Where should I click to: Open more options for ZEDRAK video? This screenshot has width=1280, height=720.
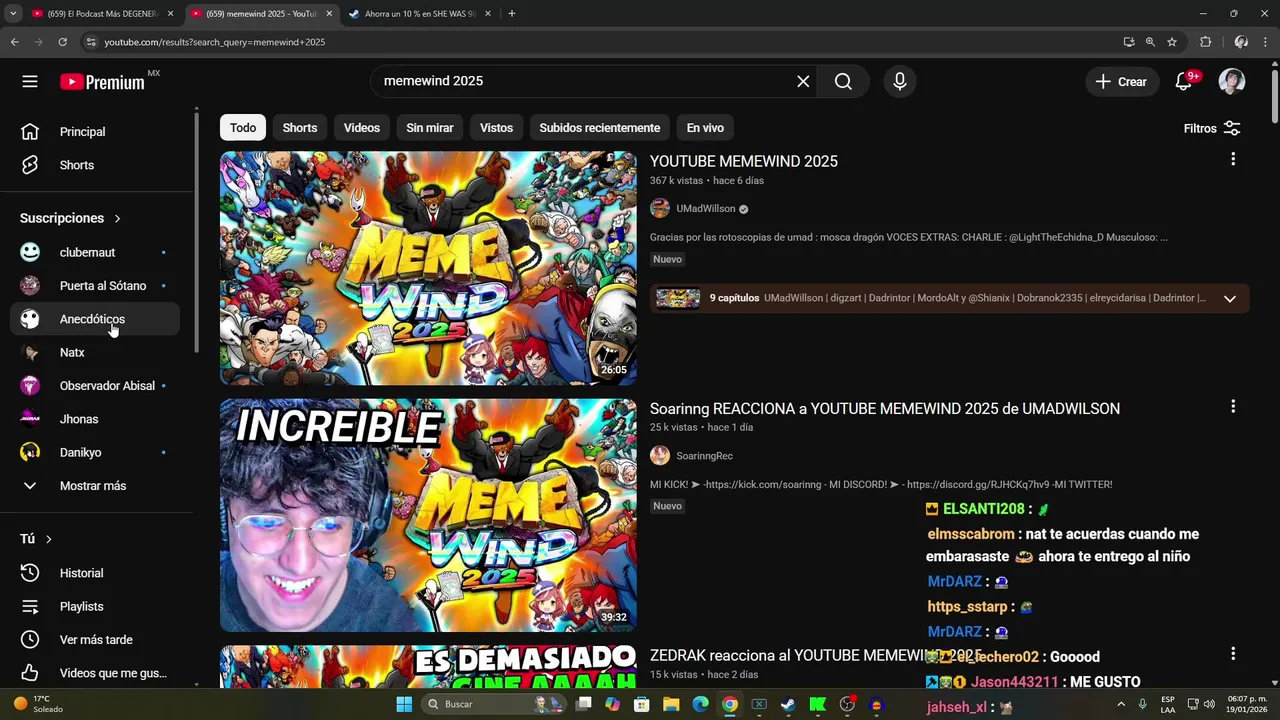pyautogui.click(x=1233, y=654)
